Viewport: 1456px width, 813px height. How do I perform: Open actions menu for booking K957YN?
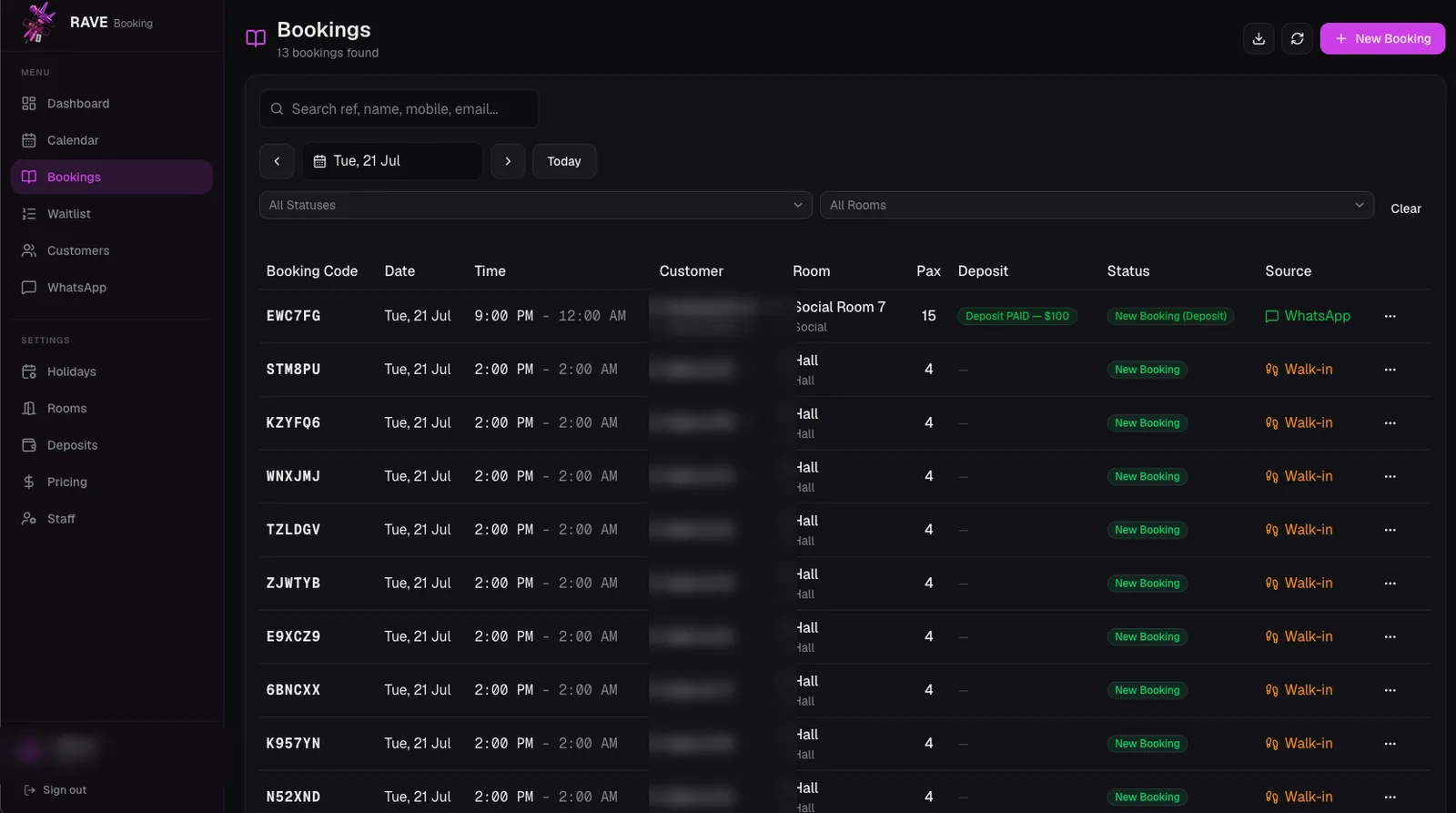point(1390,744)
